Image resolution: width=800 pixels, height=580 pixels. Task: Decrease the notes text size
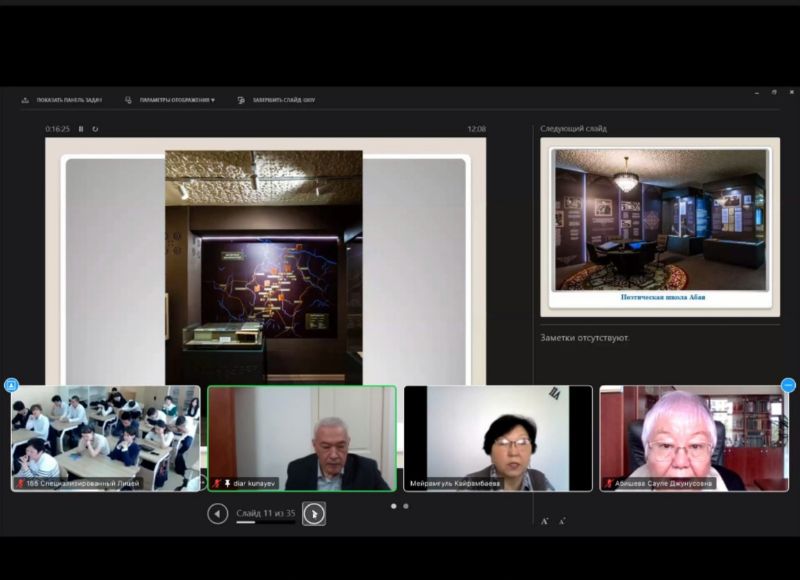tap(562, 521)
